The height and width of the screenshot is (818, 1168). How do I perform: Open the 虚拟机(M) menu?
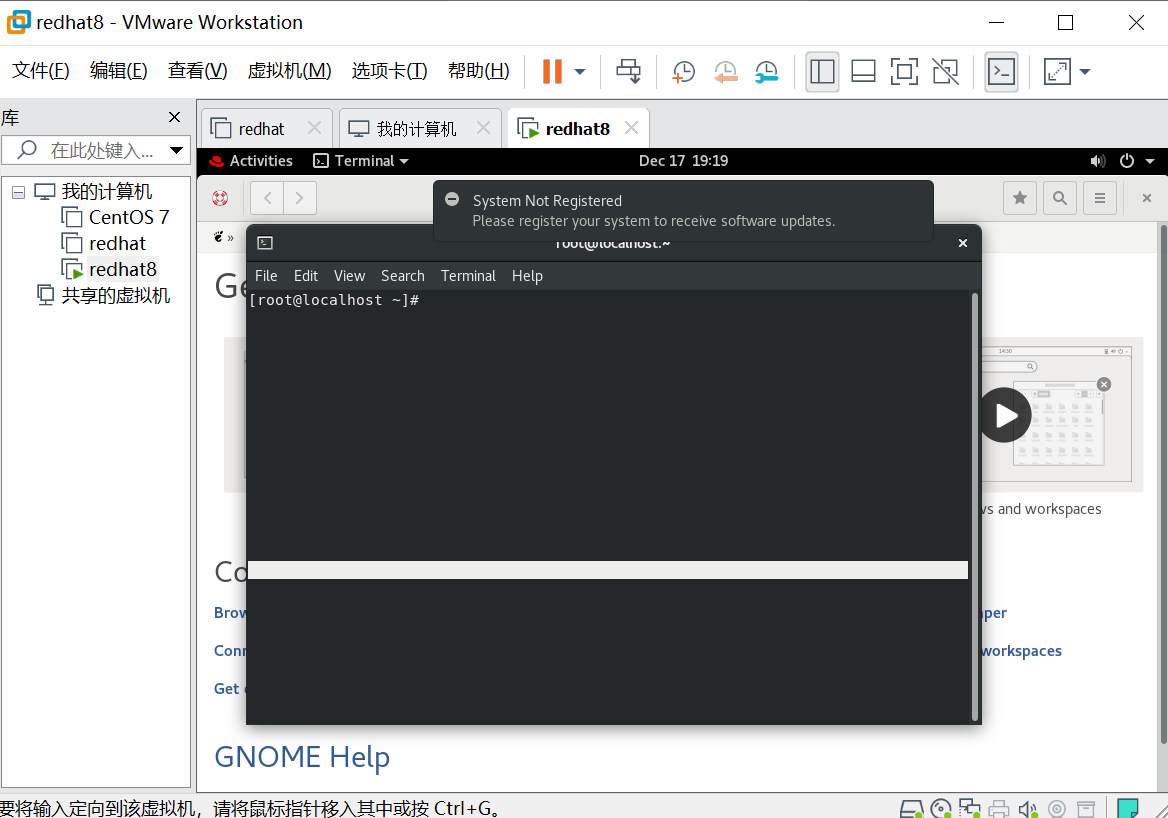tap(289, 71)
